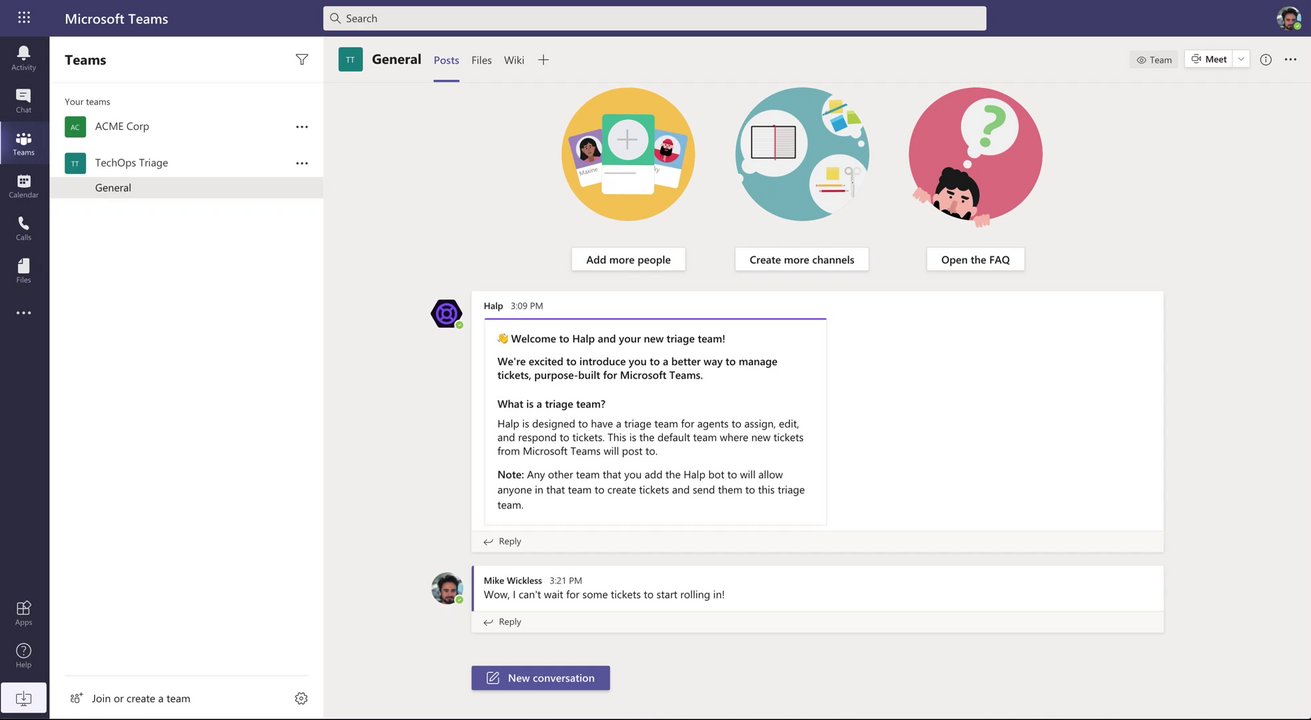Expand the Meet dropdown arrow

tap(1241, 59)
